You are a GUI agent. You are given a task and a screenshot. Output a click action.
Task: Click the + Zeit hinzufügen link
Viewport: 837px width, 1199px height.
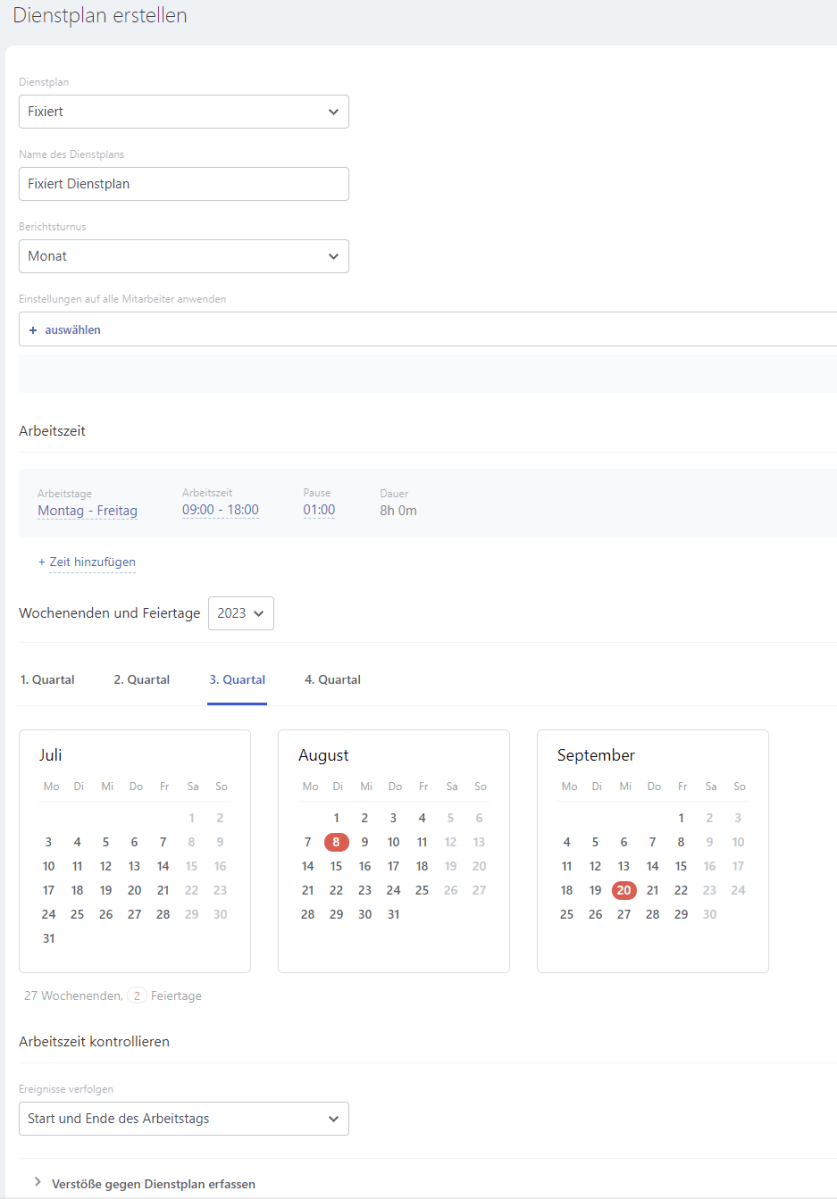[x=87, y=563]
